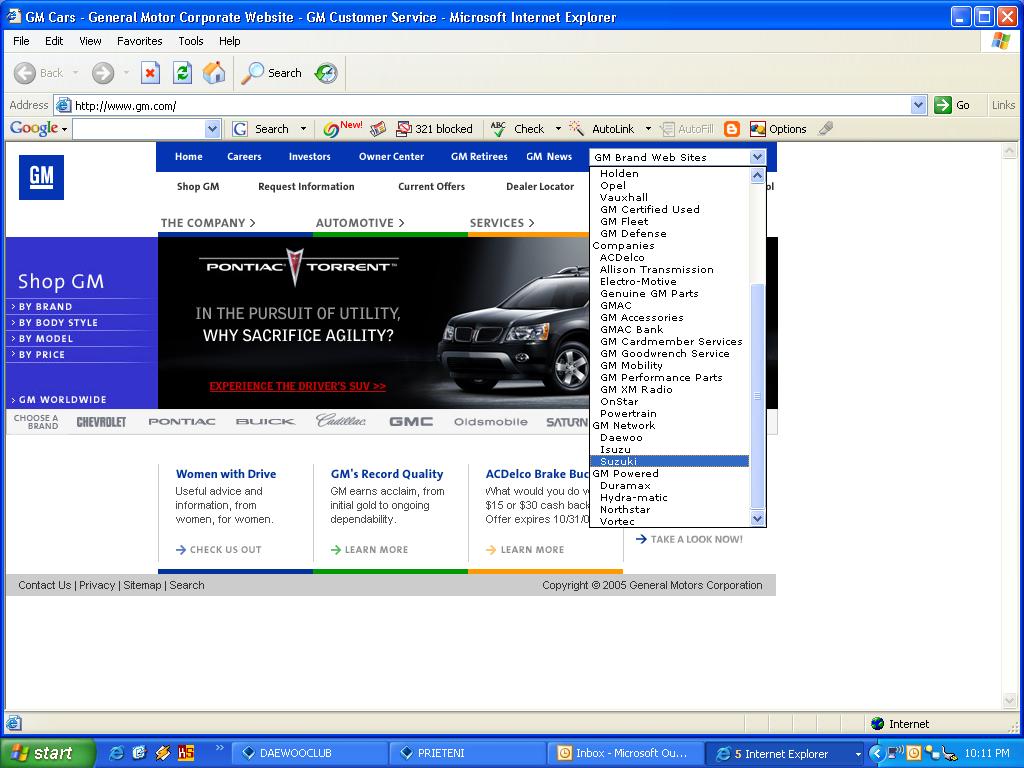Click the Stop loading icon
The height and width of the screenshot is (768, 1024).
pyautogui.click(x=150, y=73)
